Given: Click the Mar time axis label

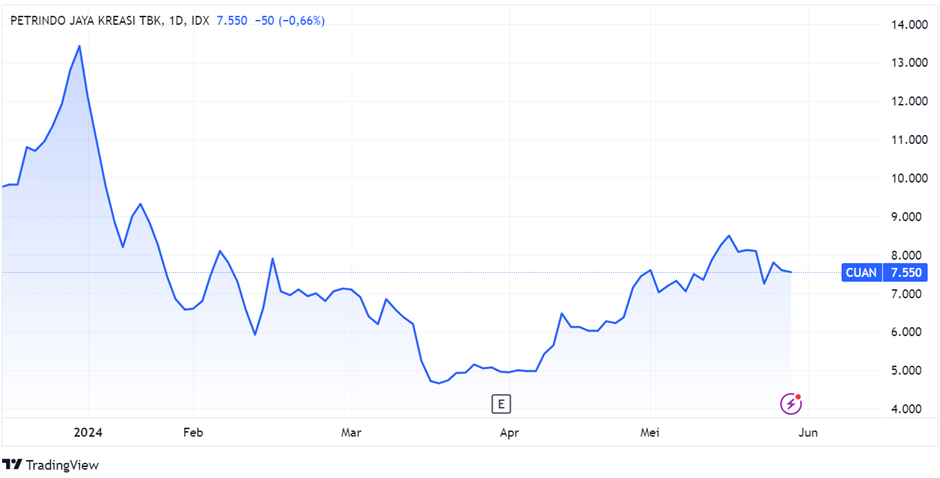Looking at the screenshot, I should pyautogui.click(x=351, y=432).
